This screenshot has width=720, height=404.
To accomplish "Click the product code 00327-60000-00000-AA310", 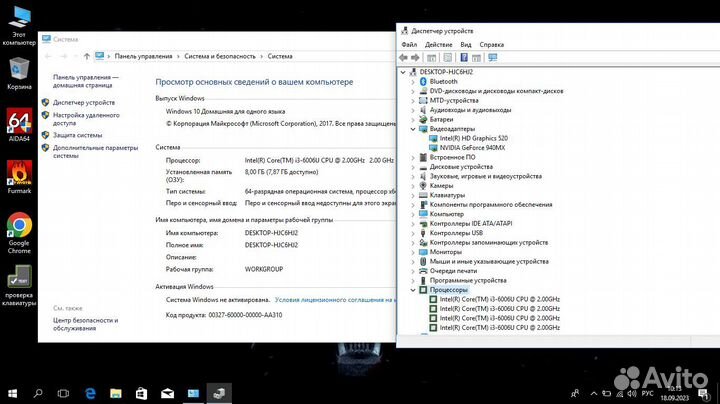I will point(245,315).
